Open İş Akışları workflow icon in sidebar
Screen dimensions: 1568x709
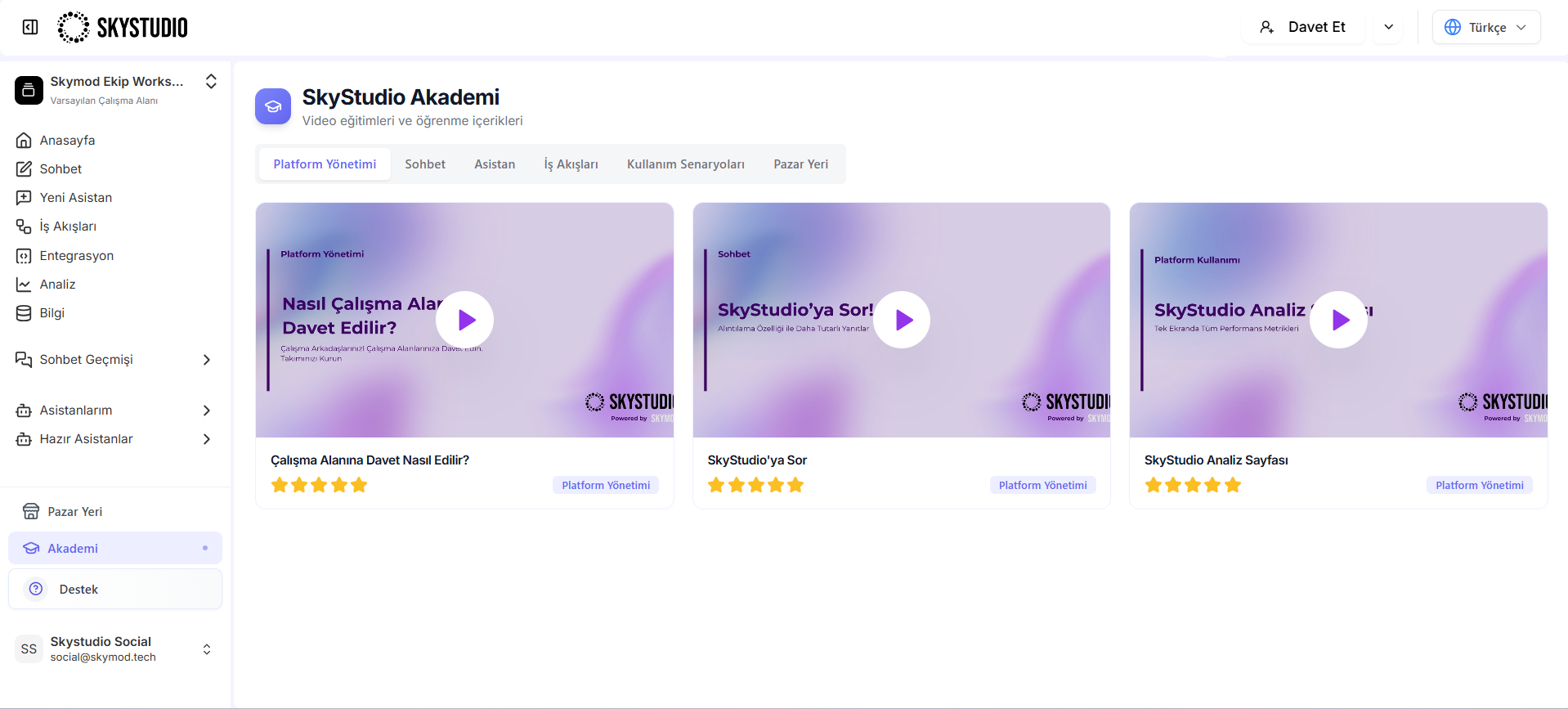coord(24,227)
